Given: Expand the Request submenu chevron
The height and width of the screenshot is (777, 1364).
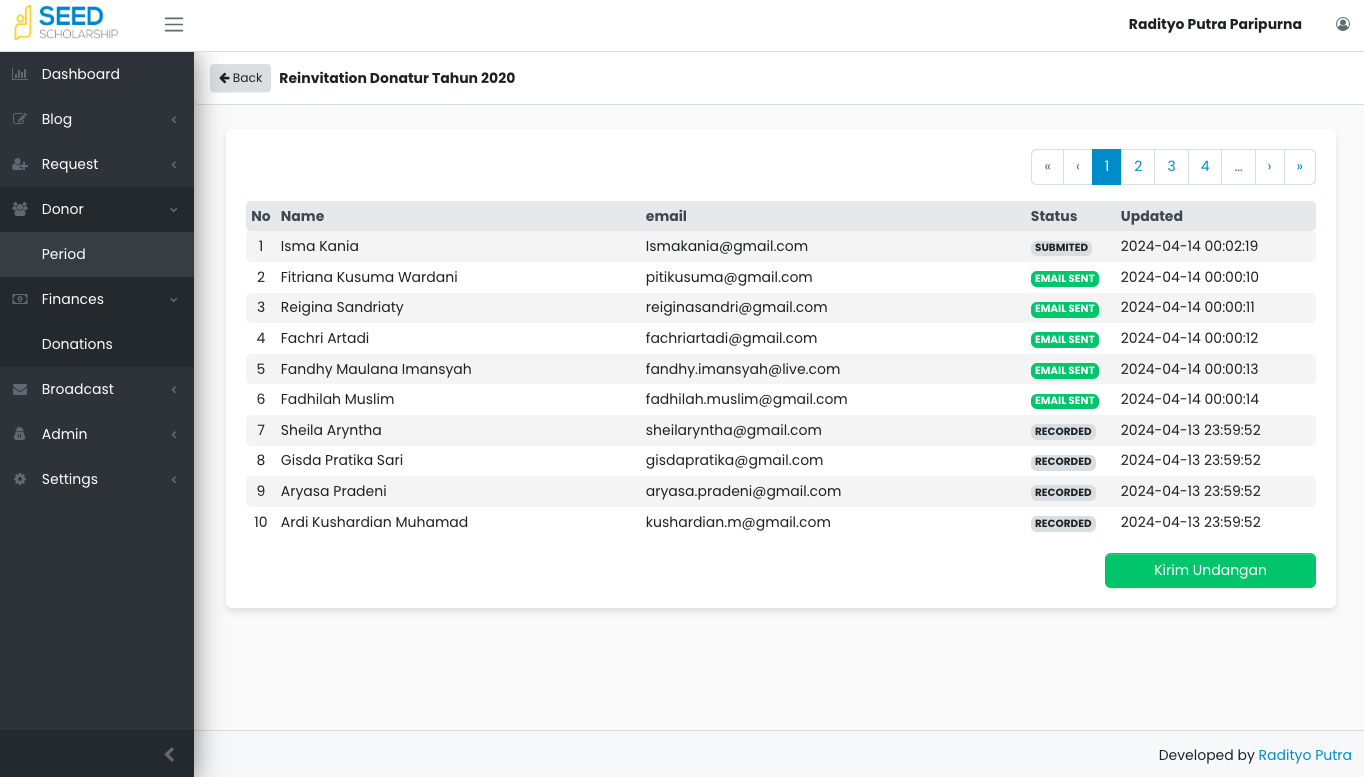Looking at the screenshot, I should (x=174, y=164).
